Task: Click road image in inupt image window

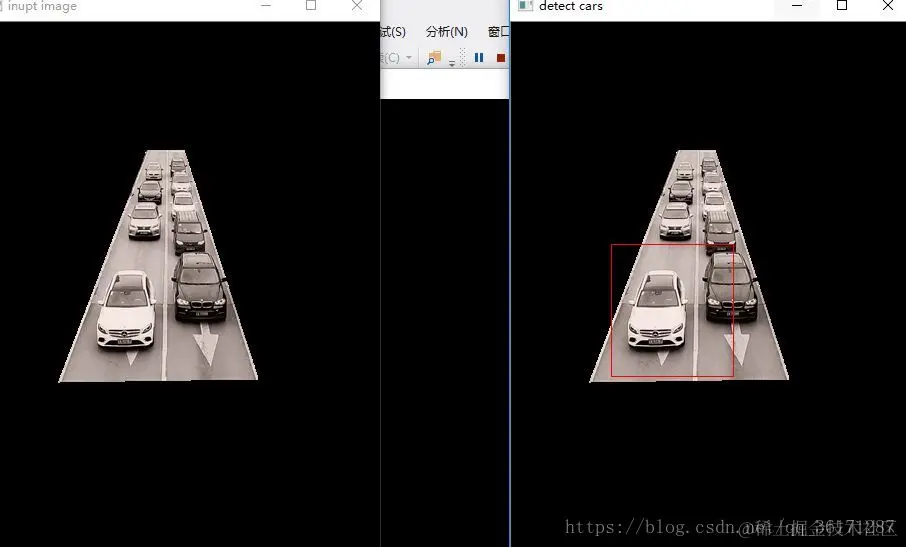Action: click(158, 266)
